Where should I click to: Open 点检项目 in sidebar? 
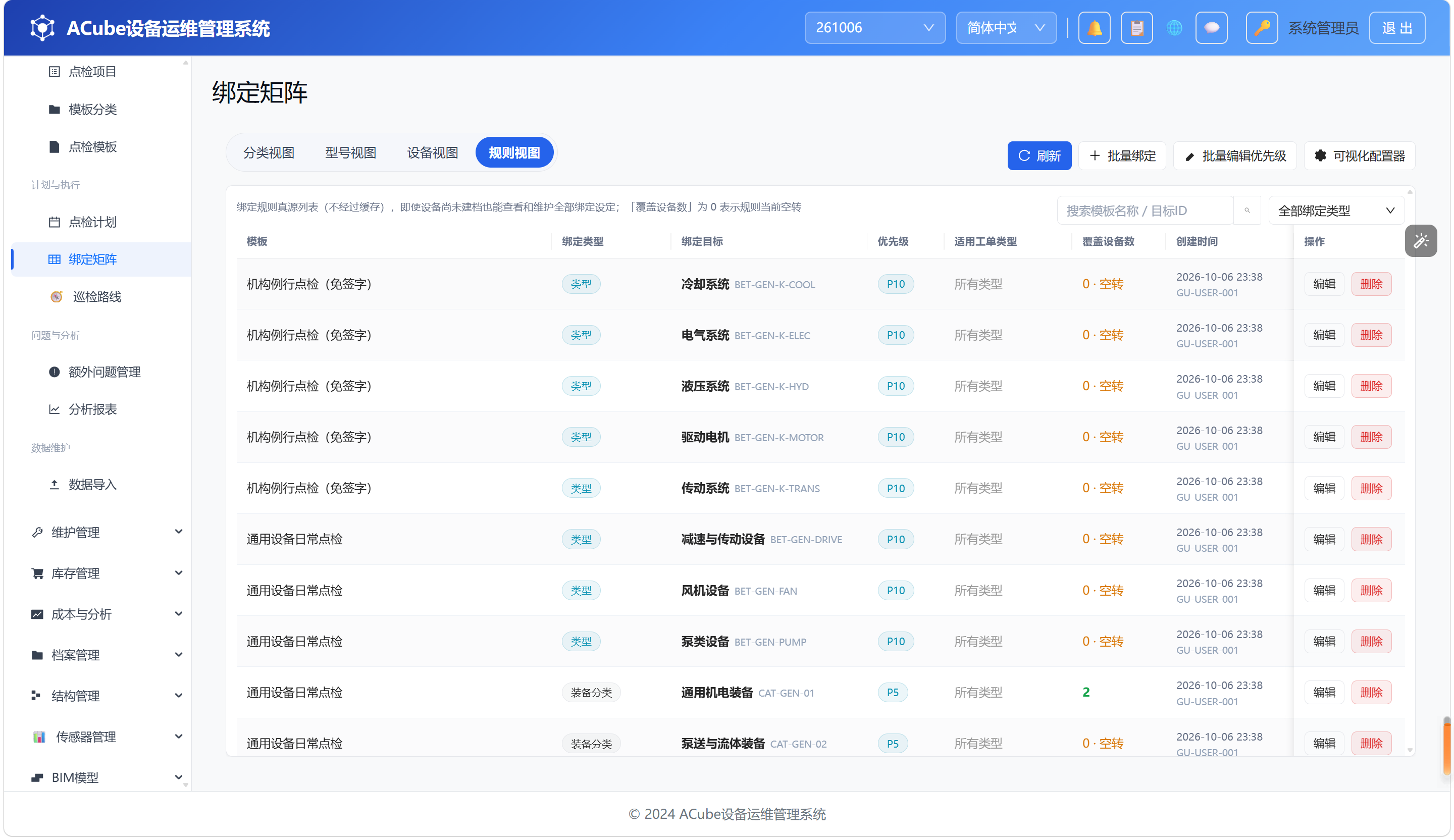[x=92, y=72]
